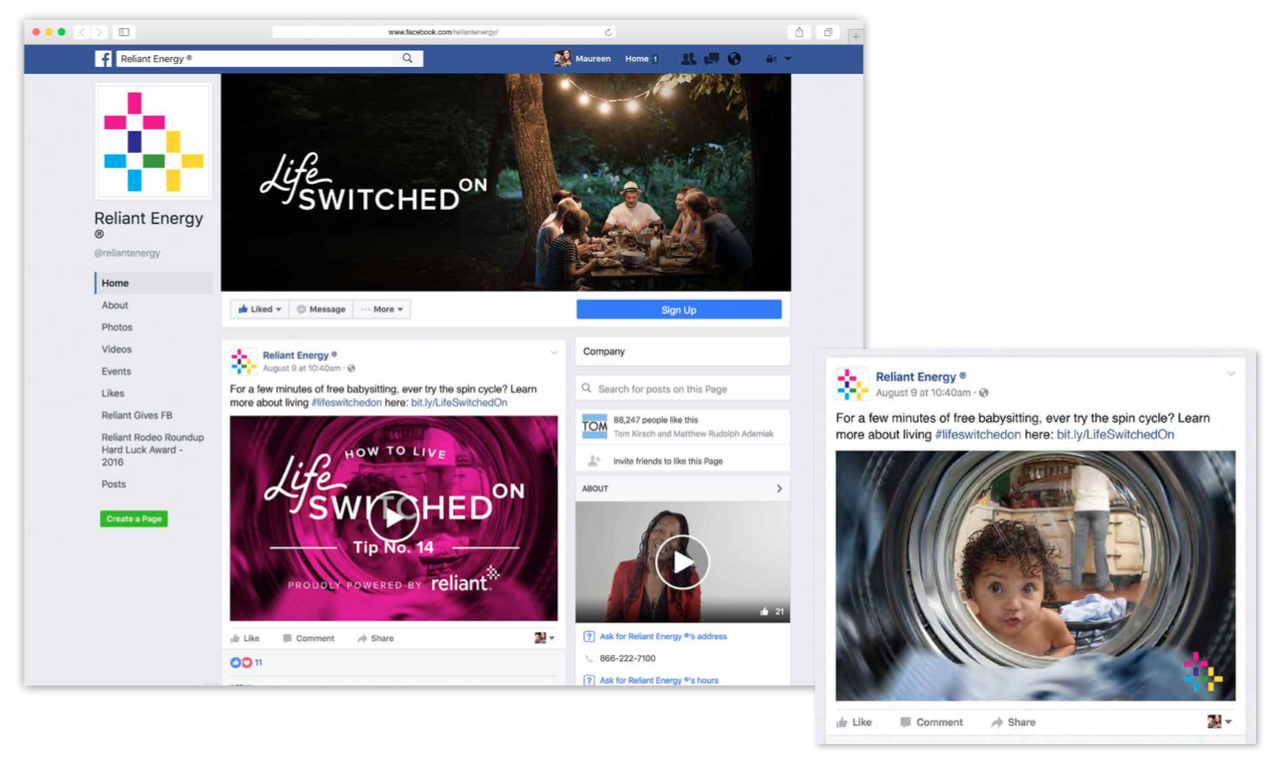Click Ask for Reliant Energy's hours link
Image resolution: width=1278 pixels, height=769 pixels.
coord(659,680)
